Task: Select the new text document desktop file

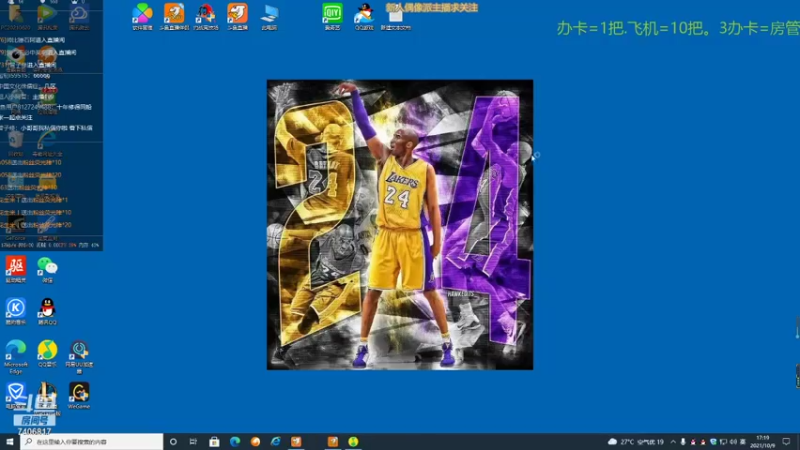Action: [x=395, y=20]
